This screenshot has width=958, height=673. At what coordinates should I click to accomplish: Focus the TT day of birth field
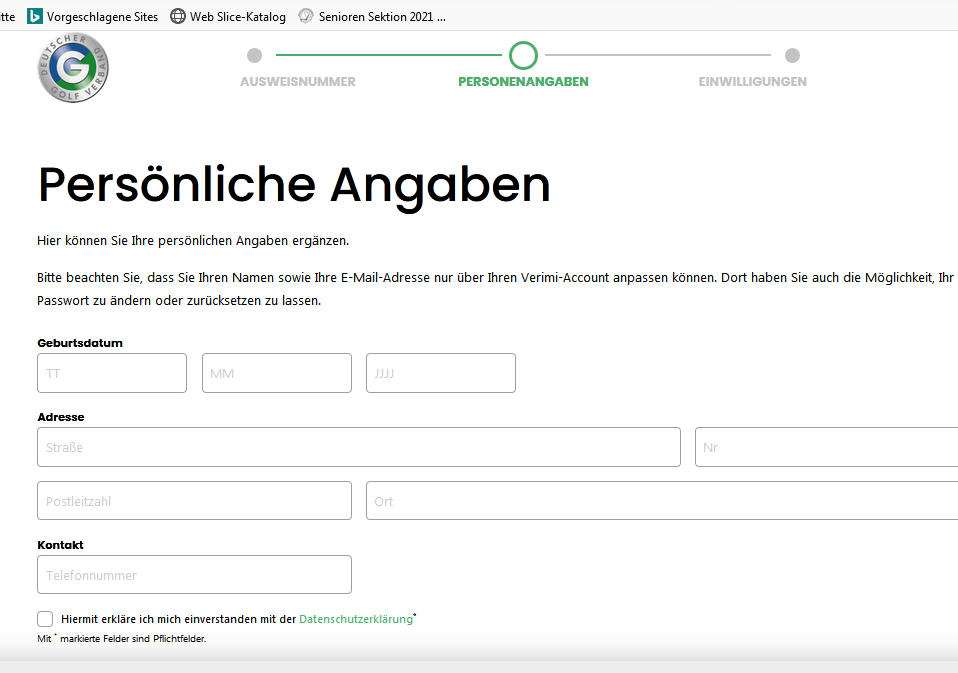pyautogui.click(x=112, y=373)
